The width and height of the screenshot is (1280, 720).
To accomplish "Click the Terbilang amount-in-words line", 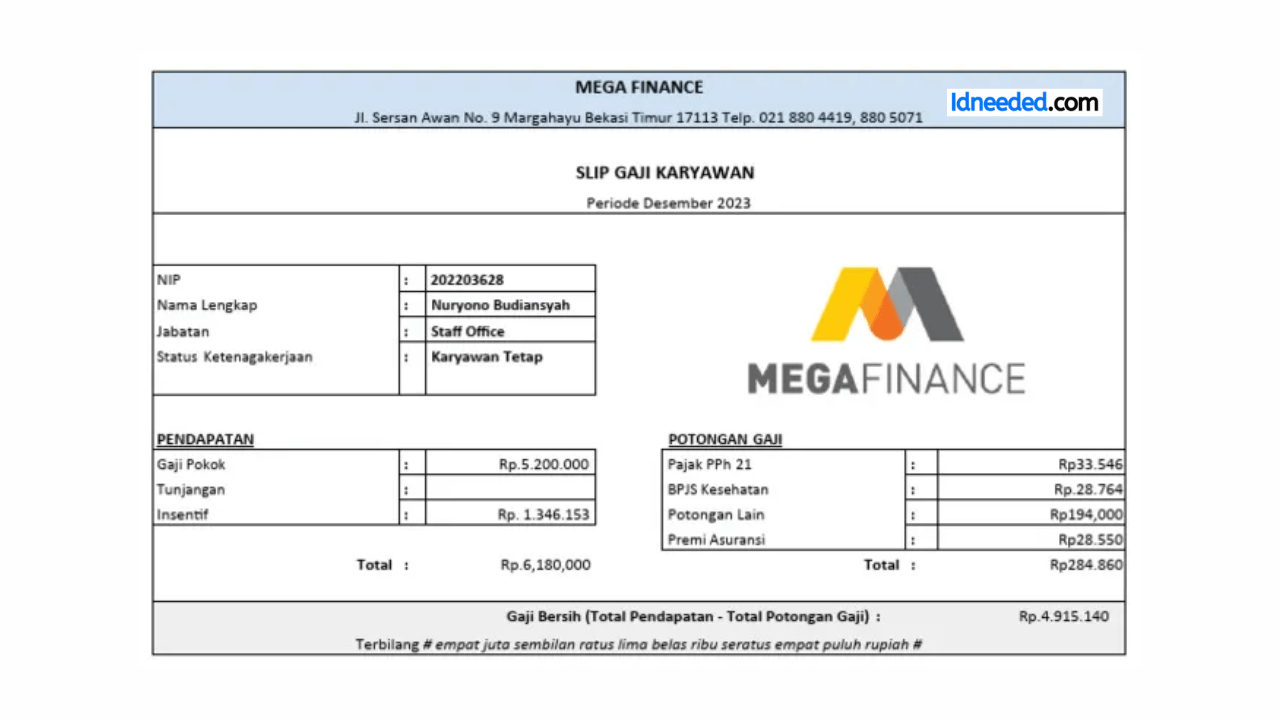I will (639, 644).
